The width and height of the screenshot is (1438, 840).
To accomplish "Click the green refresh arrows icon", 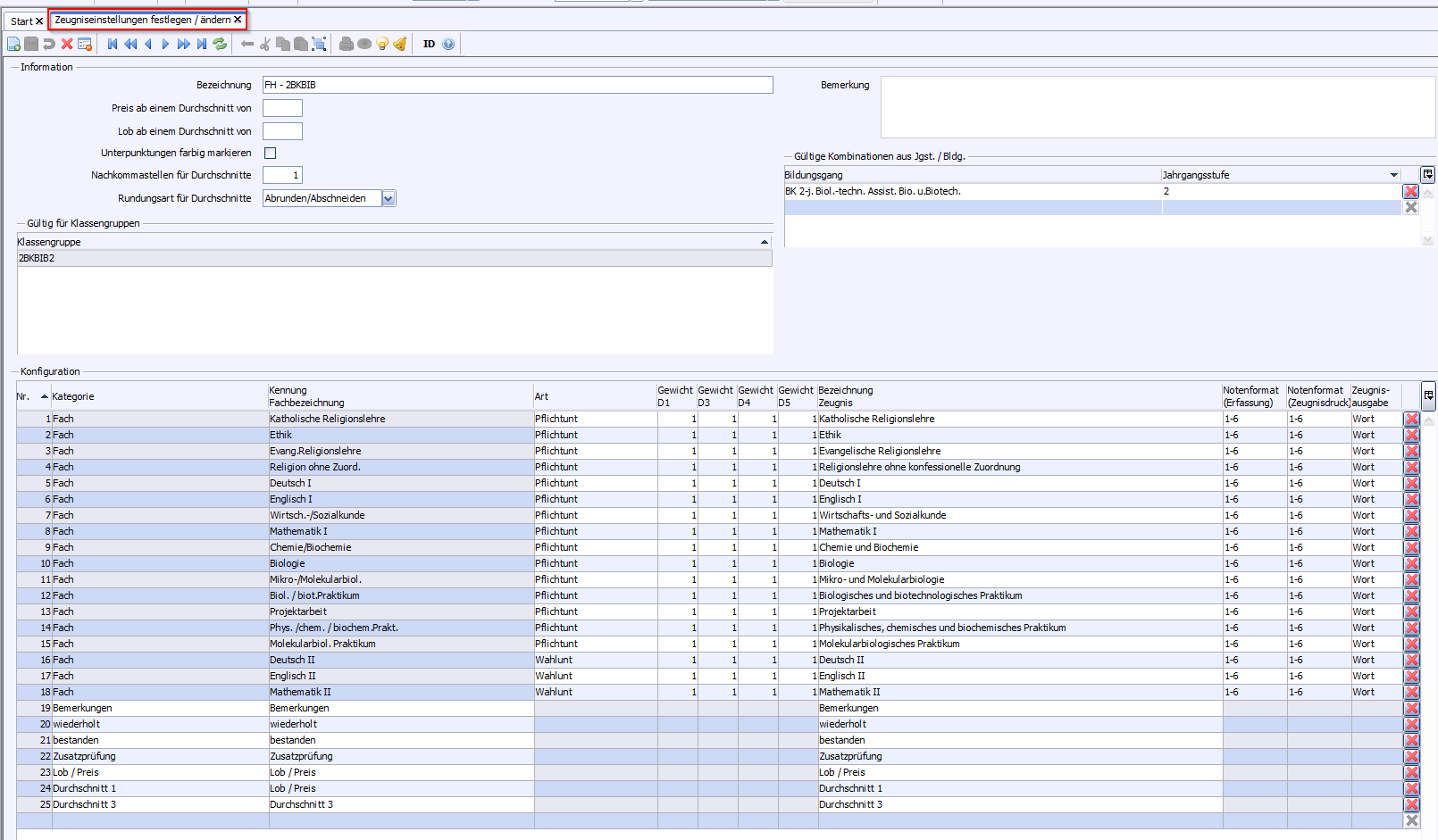I will (220, 44).
